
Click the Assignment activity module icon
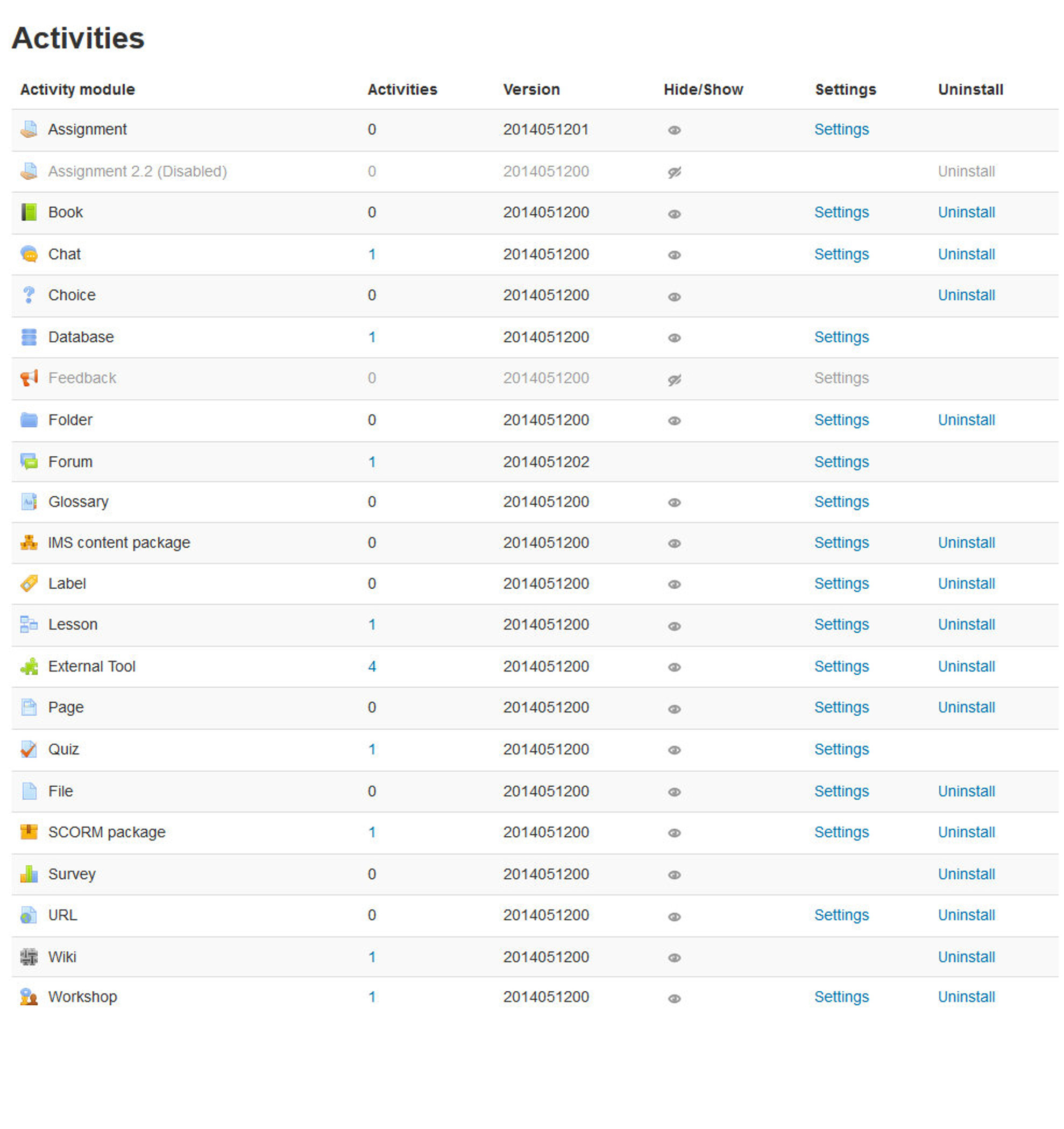pos(29,128)
